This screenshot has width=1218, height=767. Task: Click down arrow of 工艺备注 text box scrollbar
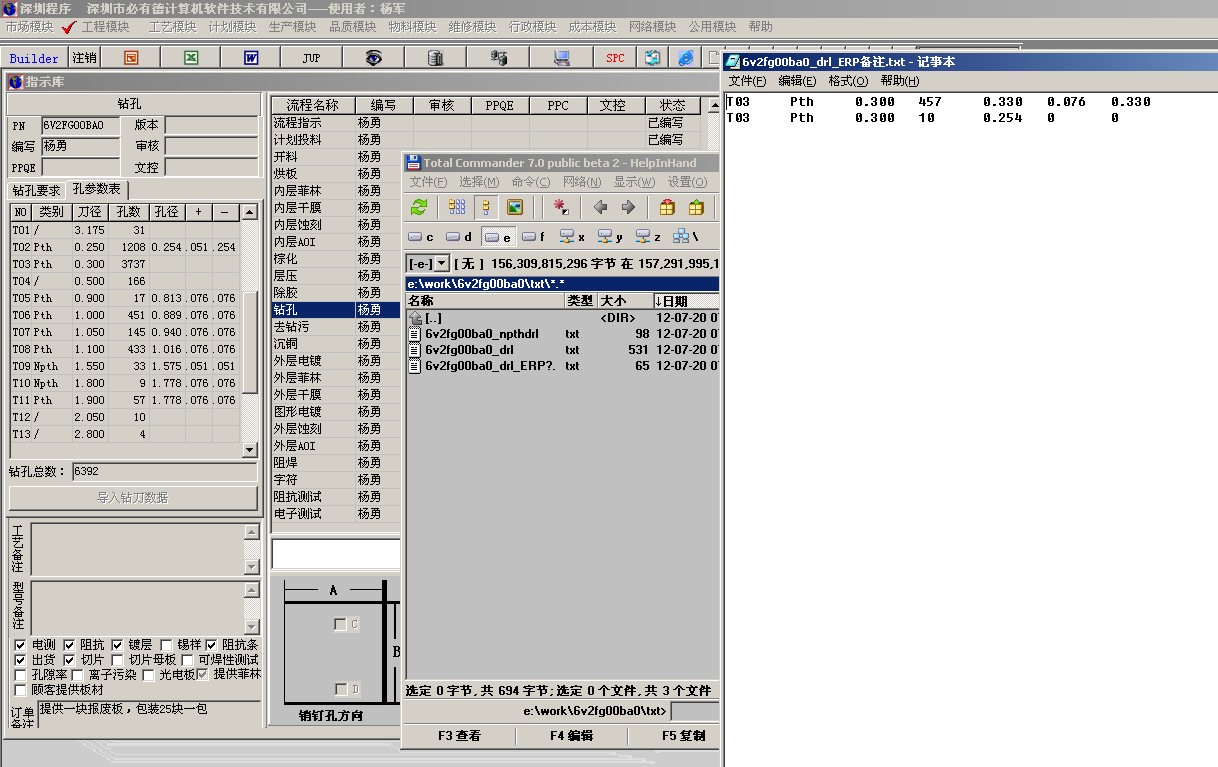pyautogui.click(x=251, y=567)
